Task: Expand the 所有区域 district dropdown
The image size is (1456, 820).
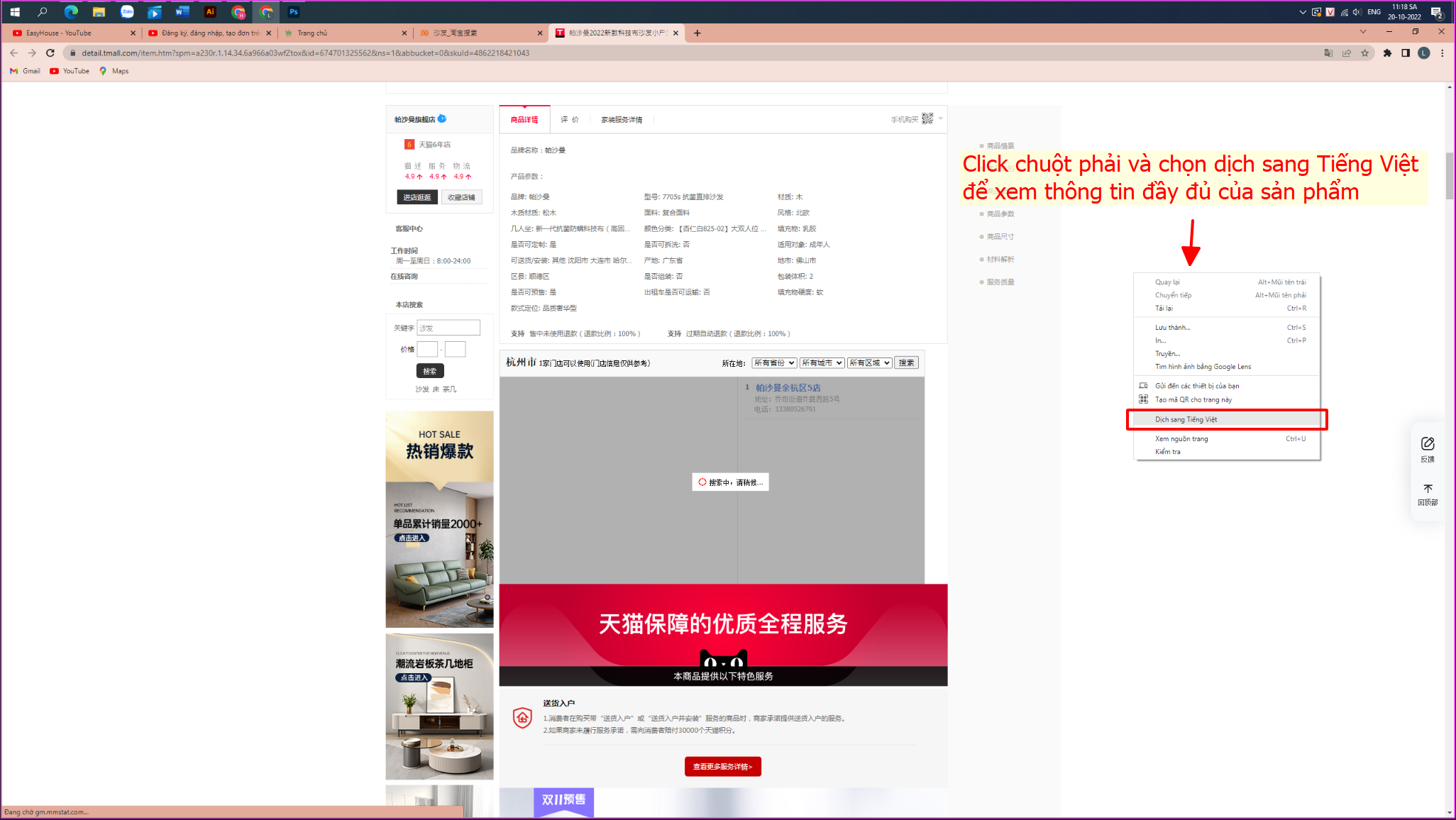Action: click(x=869, y=363)
